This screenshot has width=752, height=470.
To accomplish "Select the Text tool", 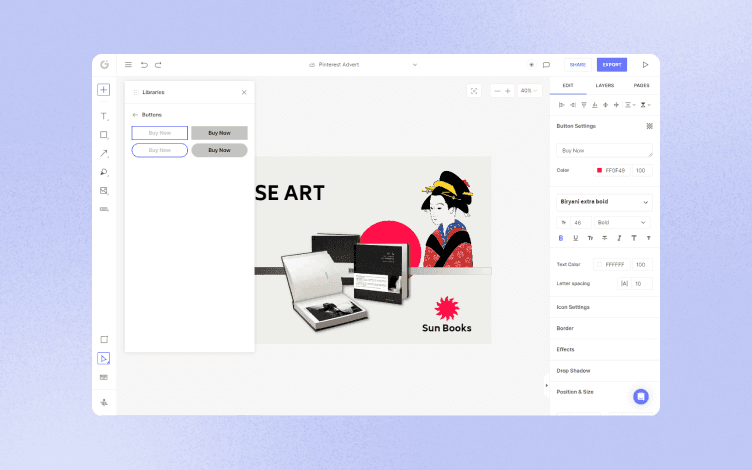I will pos(104,116).
